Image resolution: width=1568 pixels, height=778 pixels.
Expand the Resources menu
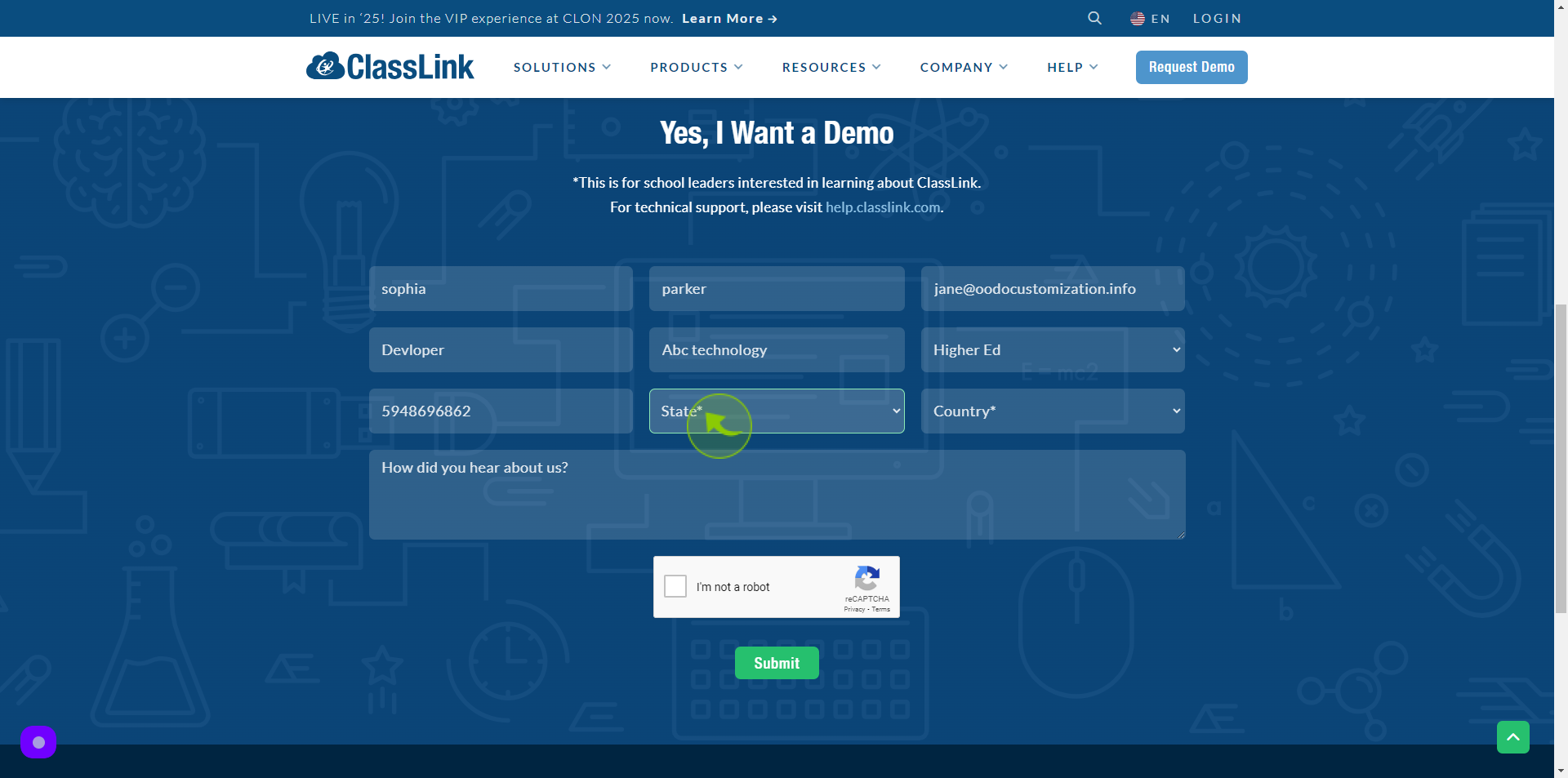coord(831,67)
